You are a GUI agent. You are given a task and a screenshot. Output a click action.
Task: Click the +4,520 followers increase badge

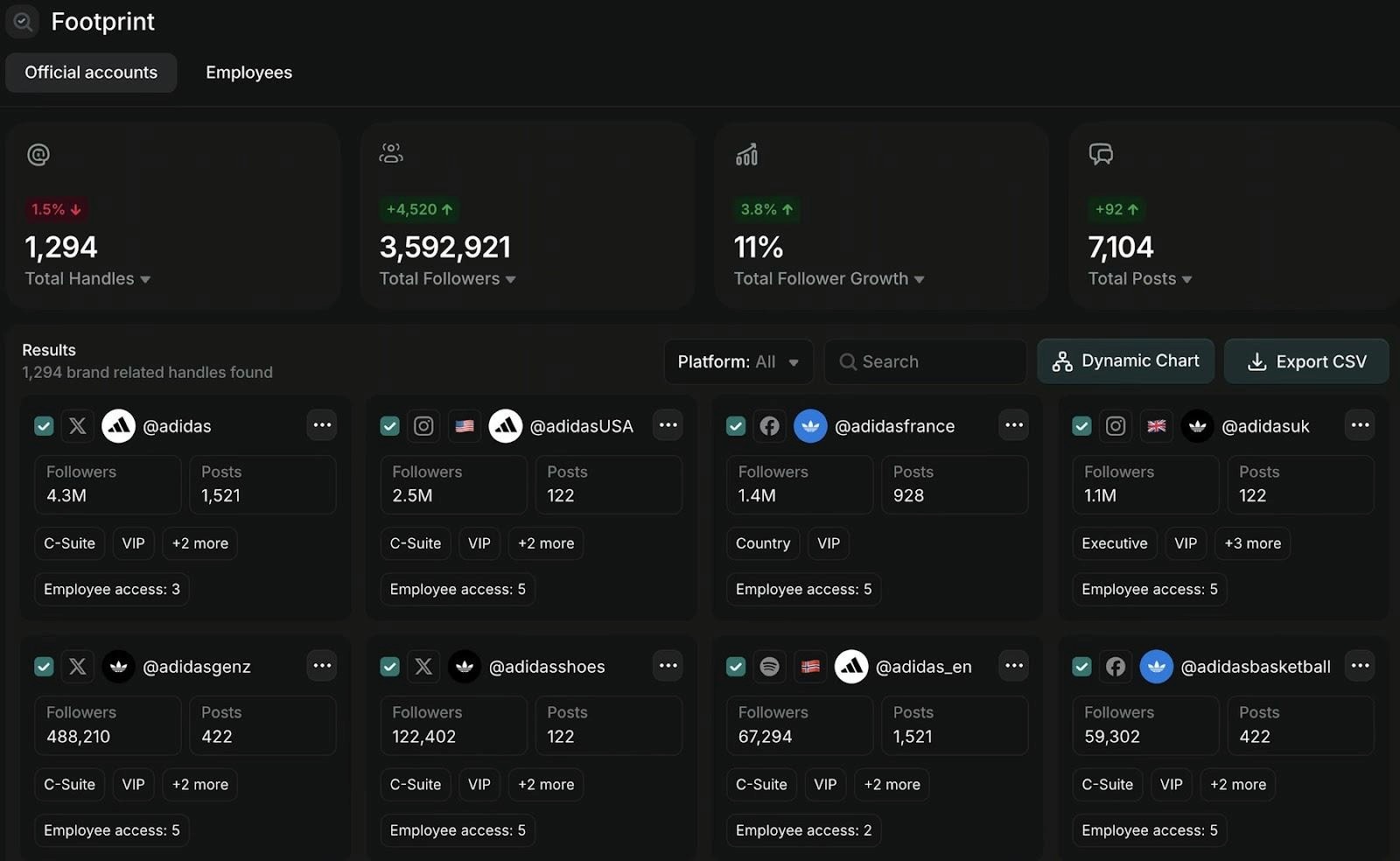420,210
